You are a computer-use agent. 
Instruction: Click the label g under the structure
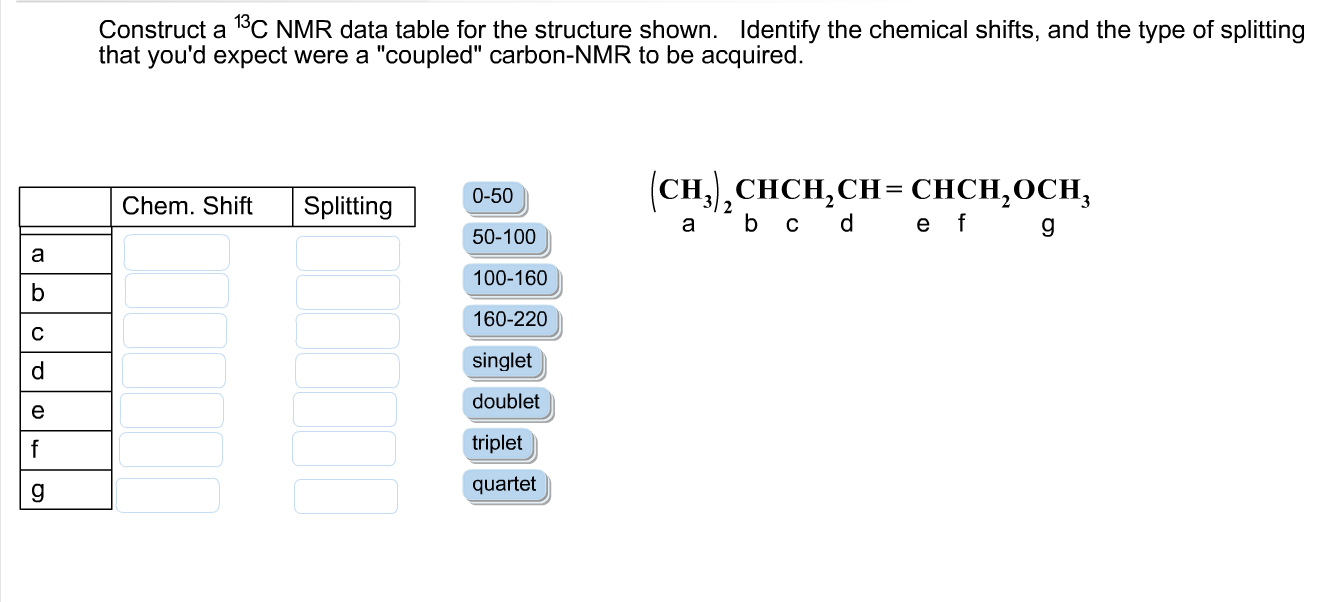(x=1047, y=224)
